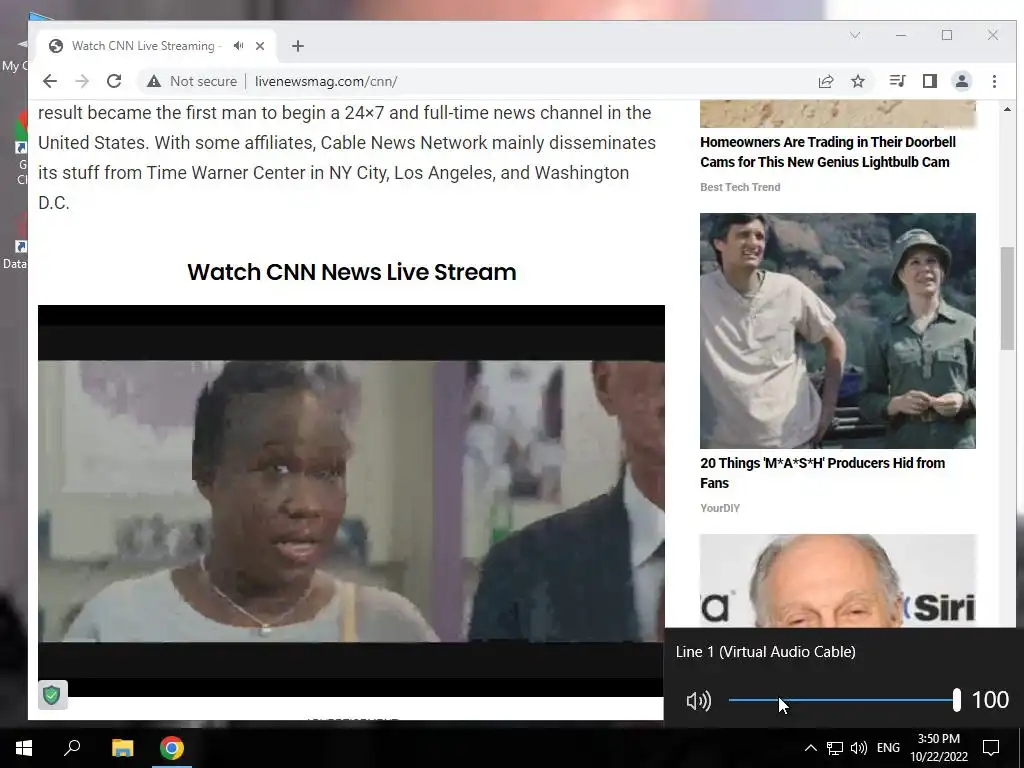Open the 20 Things 'M*A*S*H' Producers Hid link
The image size is (1024, 768).
[x=822, y=473]
